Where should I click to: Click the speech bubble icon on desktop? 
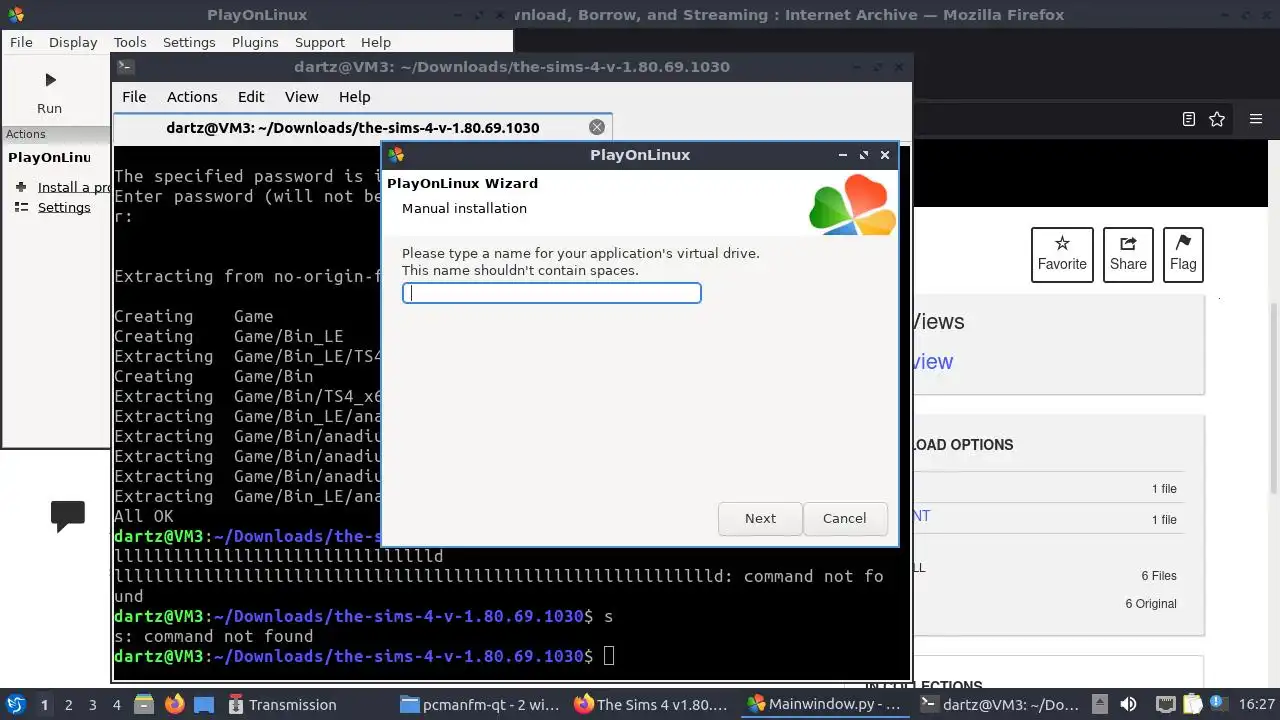67,516
